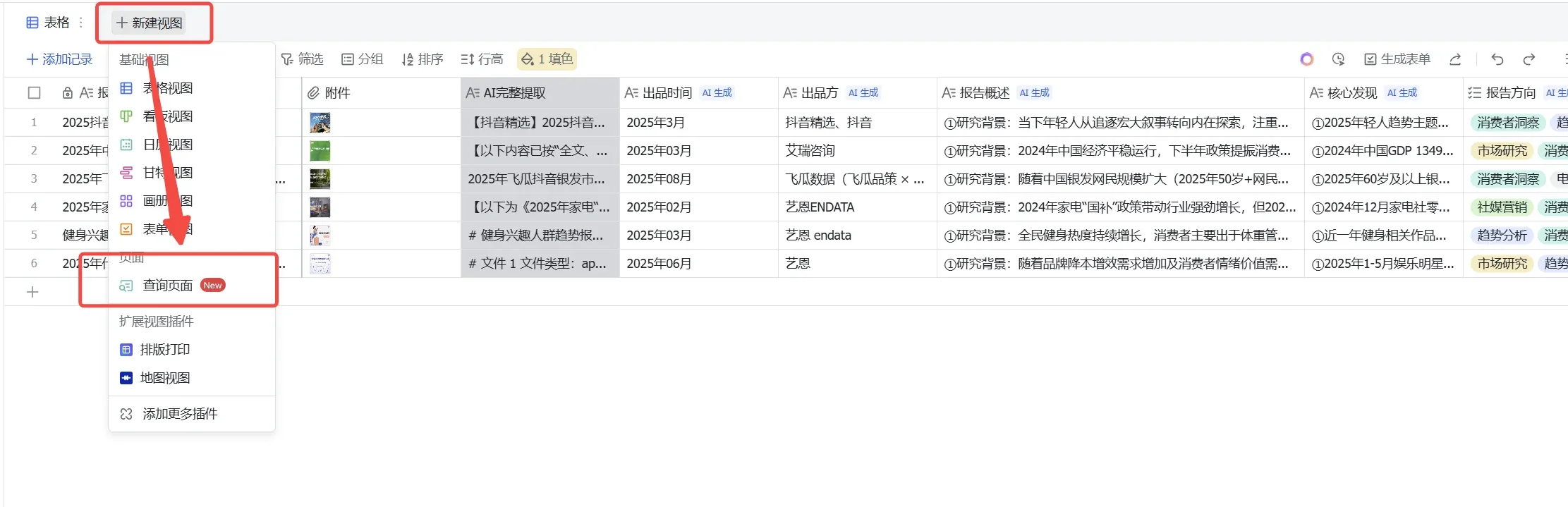Toggle the select-all header checkbox
Viewport: 1568px width, 507px height.
(34, 92)
